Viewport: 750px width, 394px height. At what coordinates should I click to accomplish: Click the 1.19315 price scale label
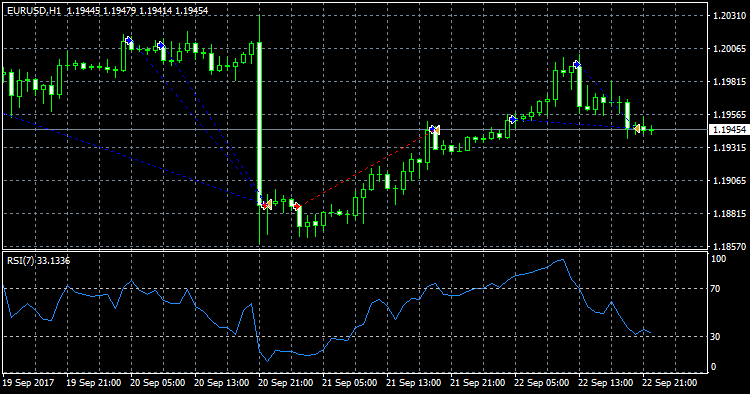(x=729, y=148)
